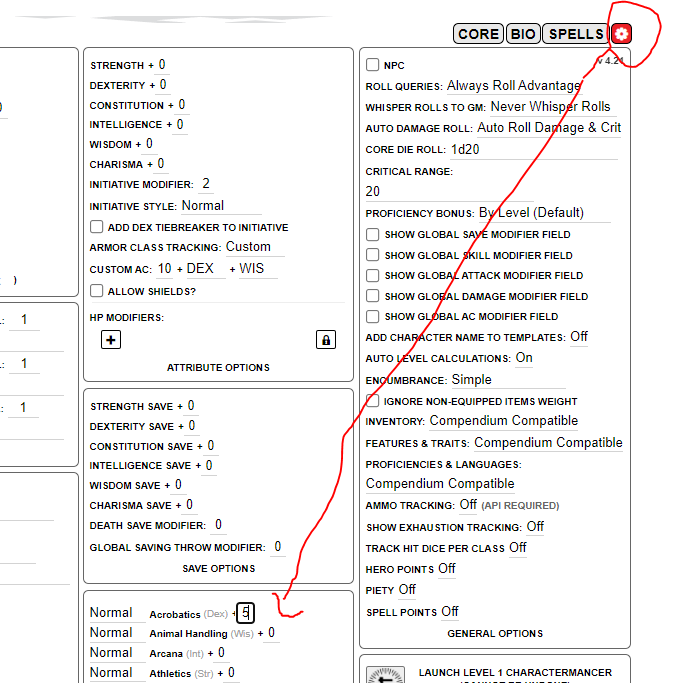Viewport: 697px width, 683px height.
Task: Switch to the CORE tab
Action: (478, 34)
